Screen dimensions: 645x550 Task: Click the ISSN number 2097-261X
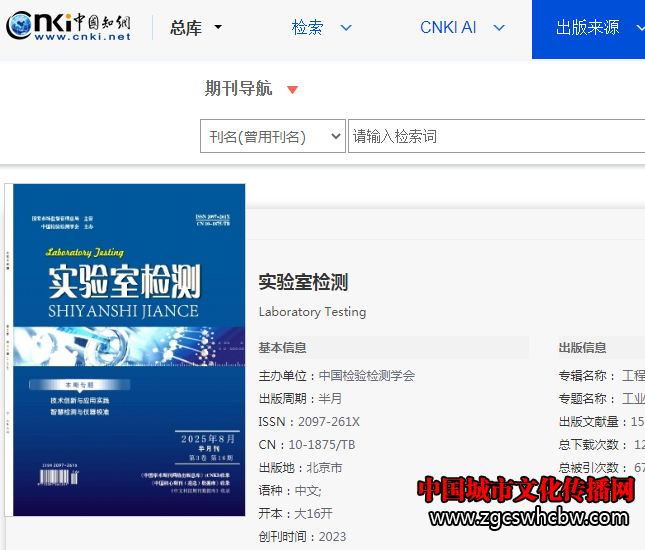click(329, 421)
